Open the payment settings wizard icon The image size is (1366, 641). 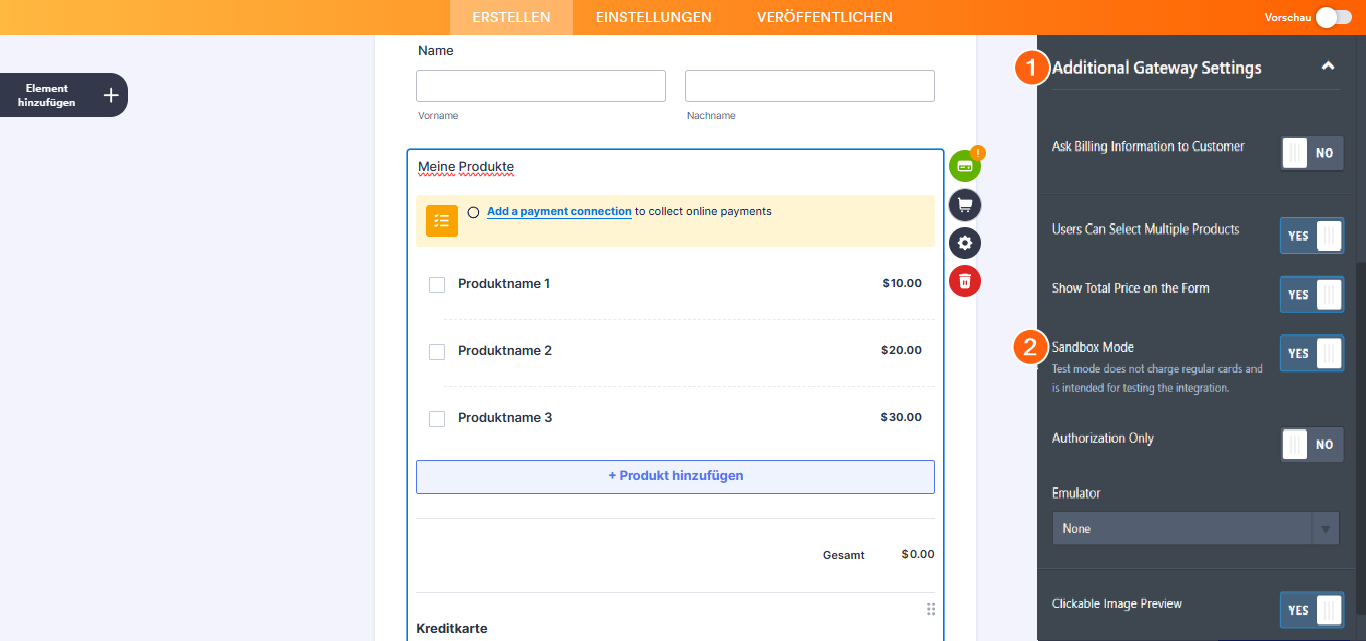coord(963,165)
